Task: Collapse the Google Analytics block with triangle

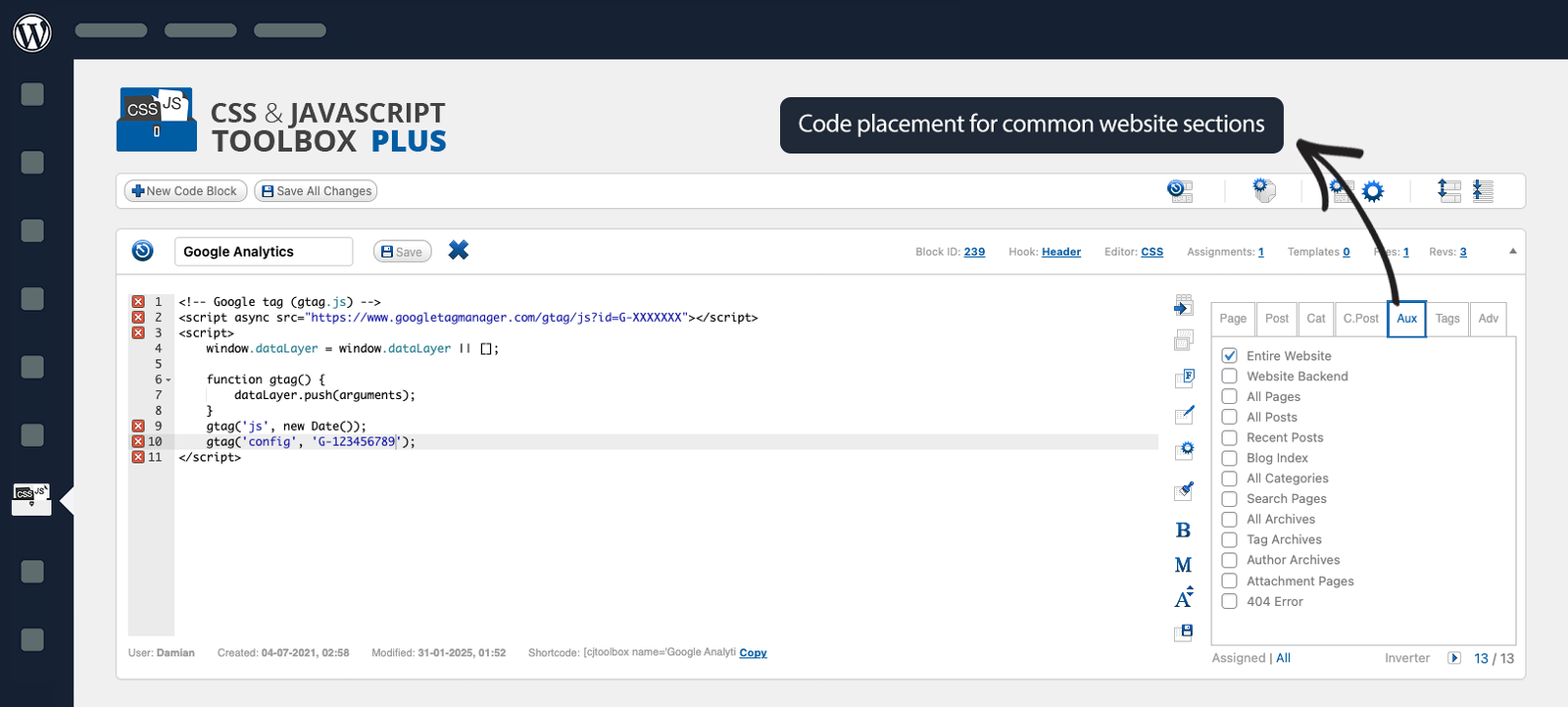Action: click(x=1513, y=251)
